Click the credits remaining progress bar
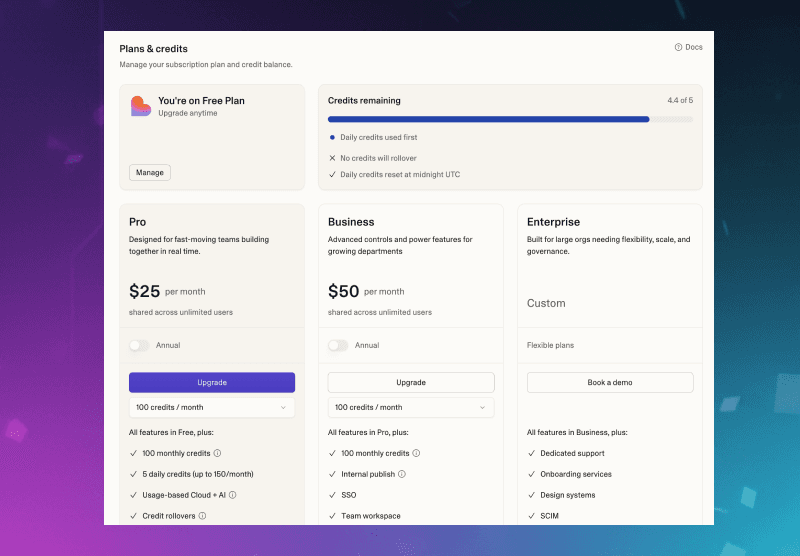The image size is (800, 556). click(x=510, y=119)
